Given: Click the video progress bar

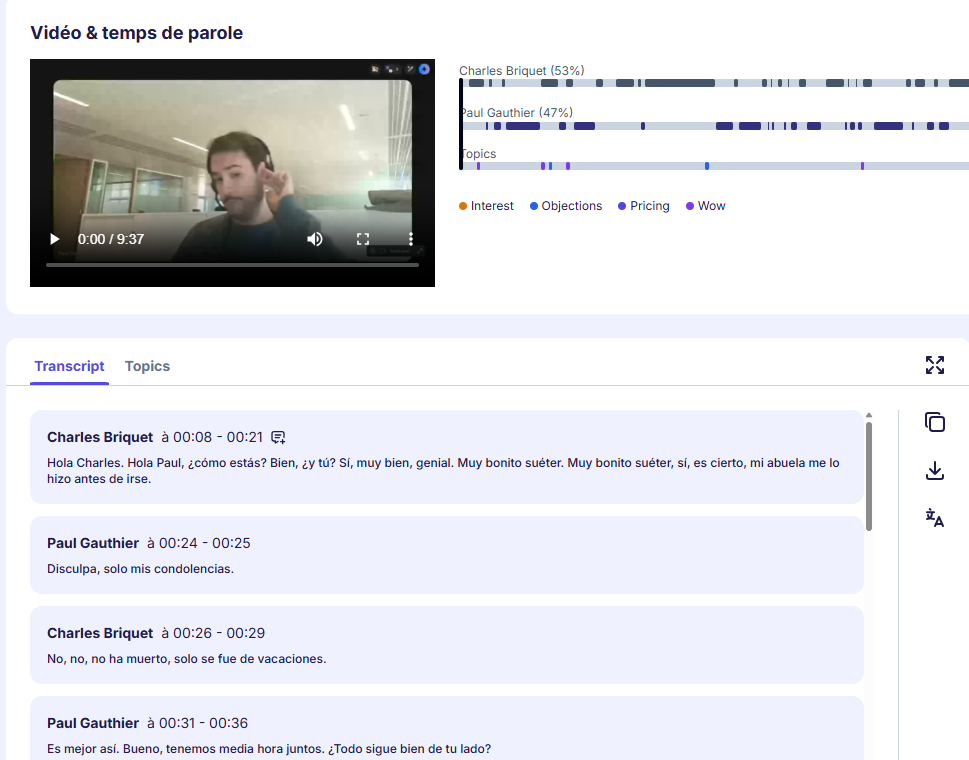Looking at the screenshot, I should click(232, 265).
